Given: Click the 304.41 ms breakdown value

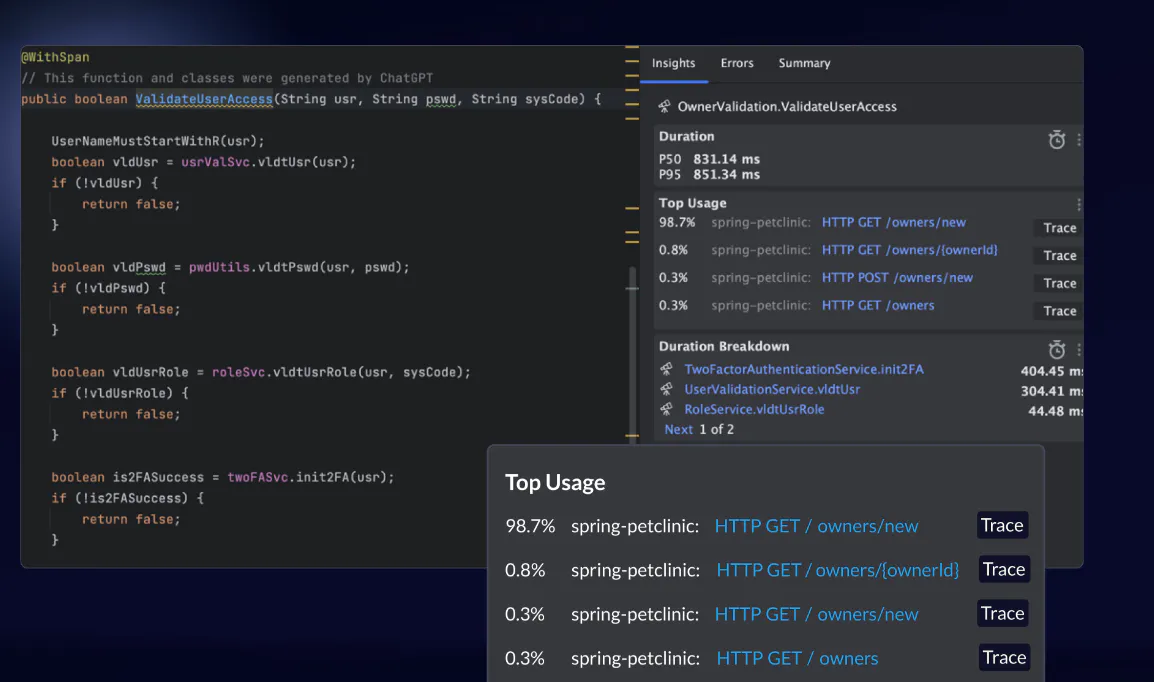Looking at the screenshot, I should pos(1051,391).
